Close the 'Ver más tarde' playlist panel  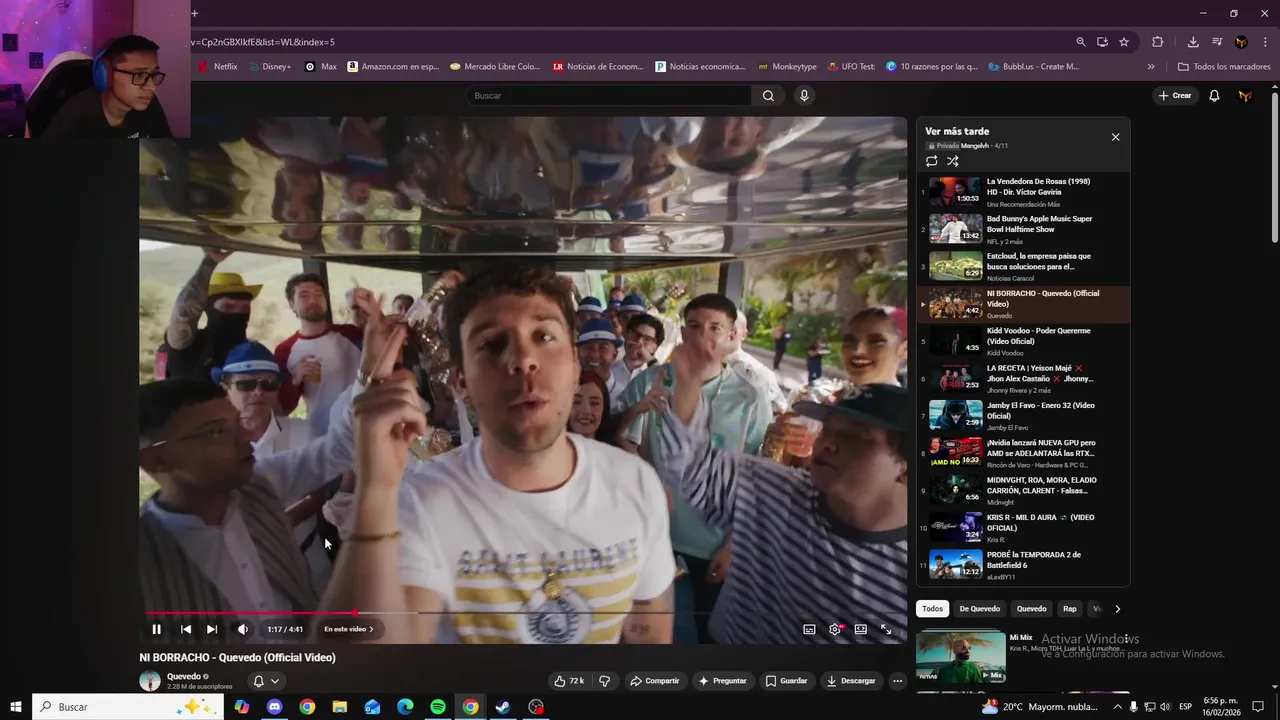coord(1116,137)
